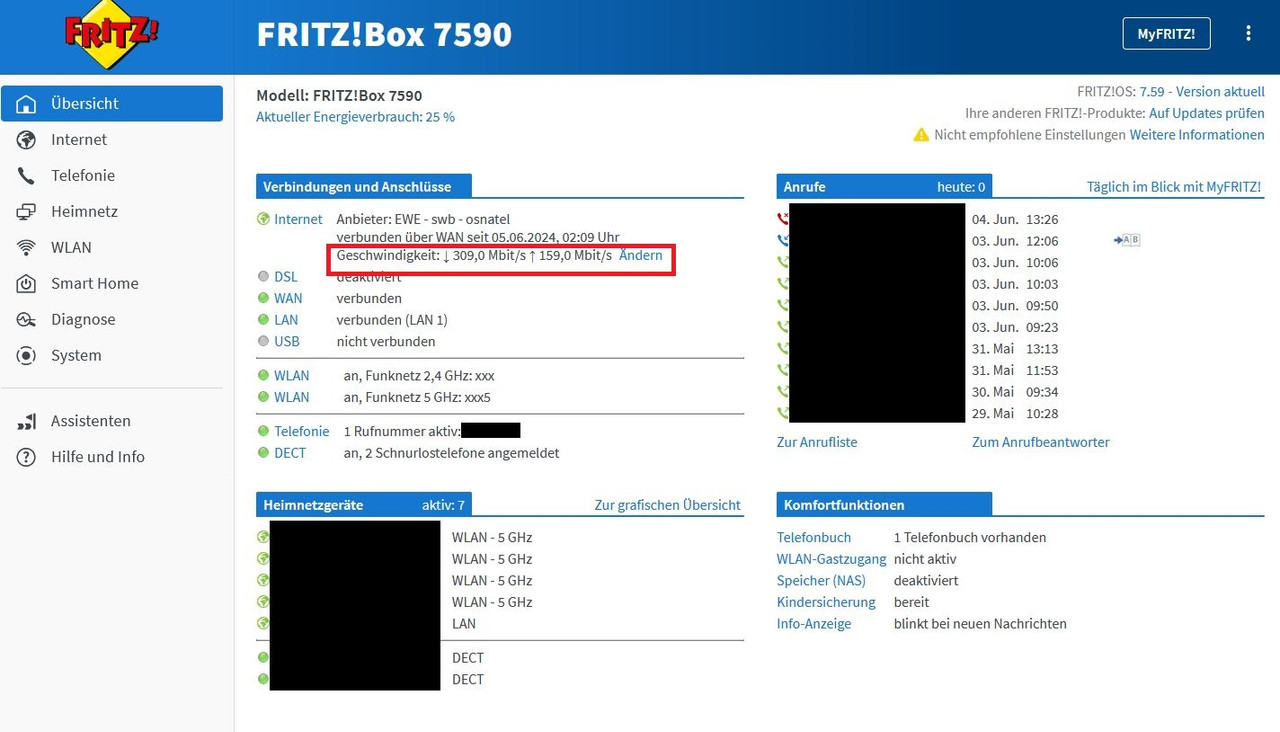Click the Komfortfunktionen section header

pos(884,505)
